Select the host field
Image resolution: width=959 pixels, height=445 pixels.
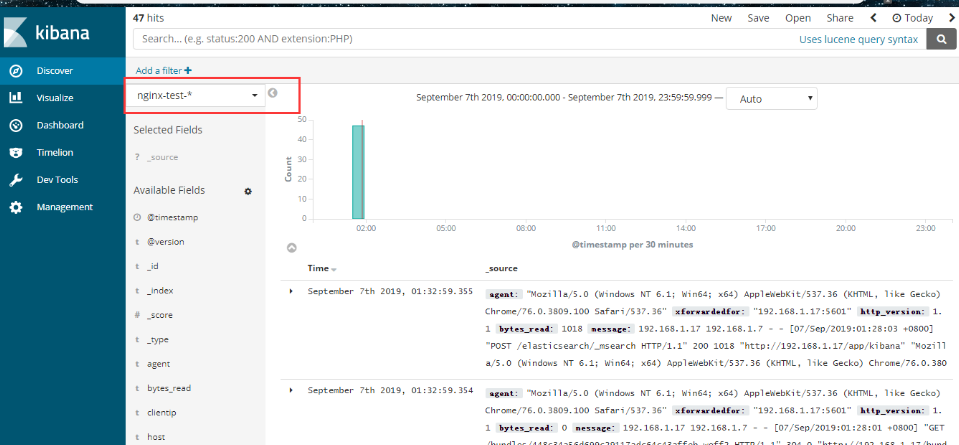pyautogui.click(x=156, y=438)
